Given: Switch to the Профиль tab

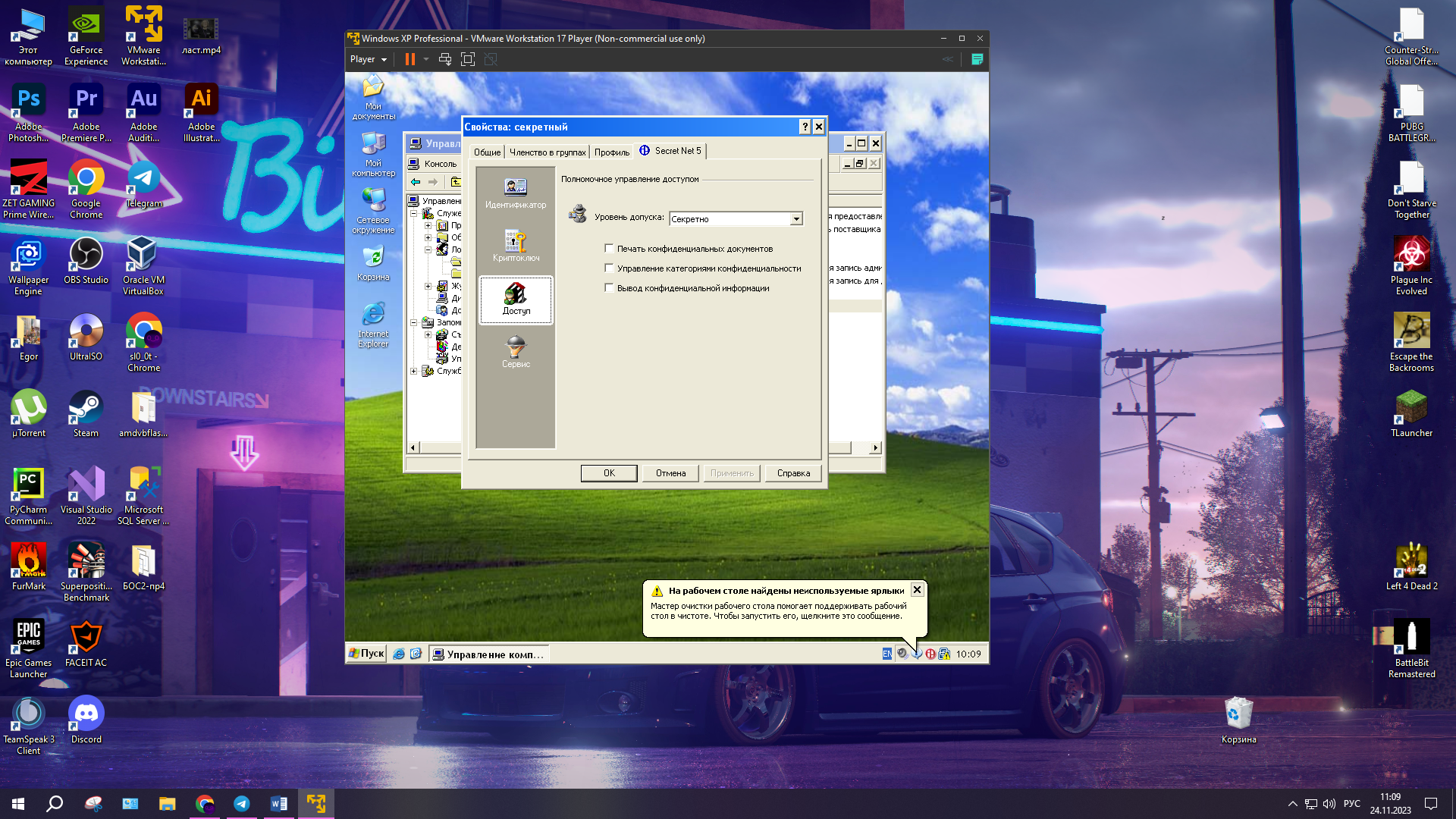Looking at the screenshot, I should coord(612,152).
